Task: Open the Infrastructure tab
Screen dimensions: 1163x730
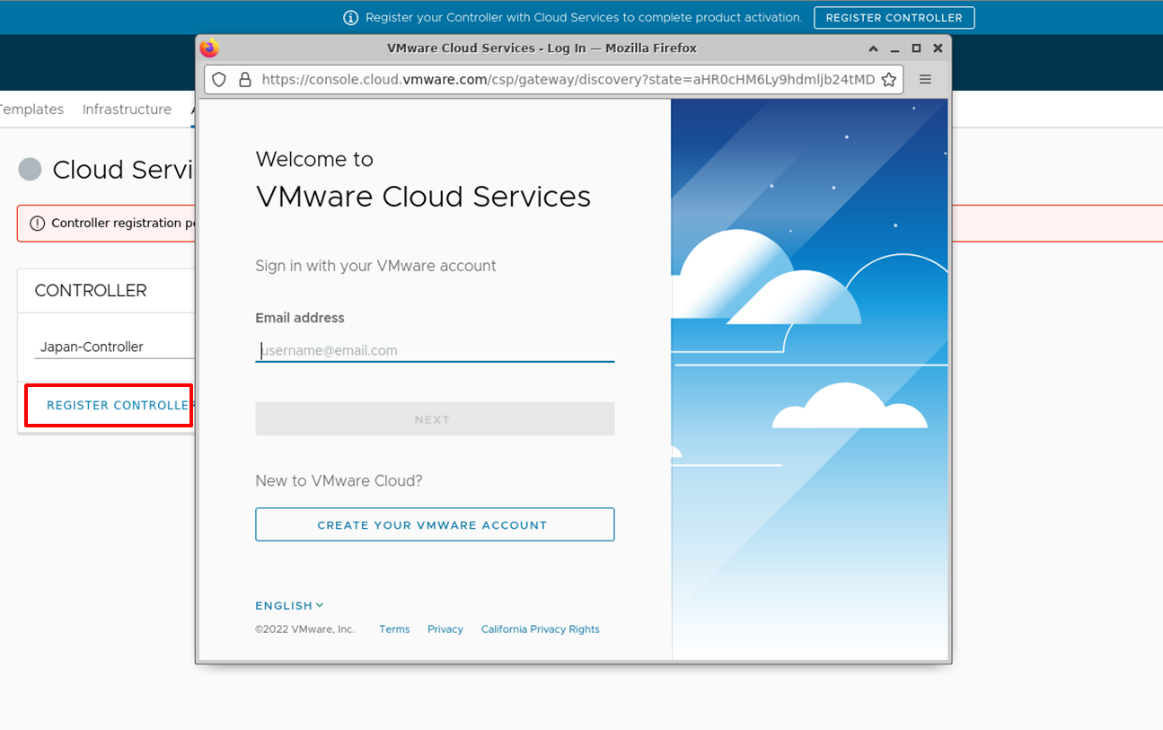Action: (127, 109)
